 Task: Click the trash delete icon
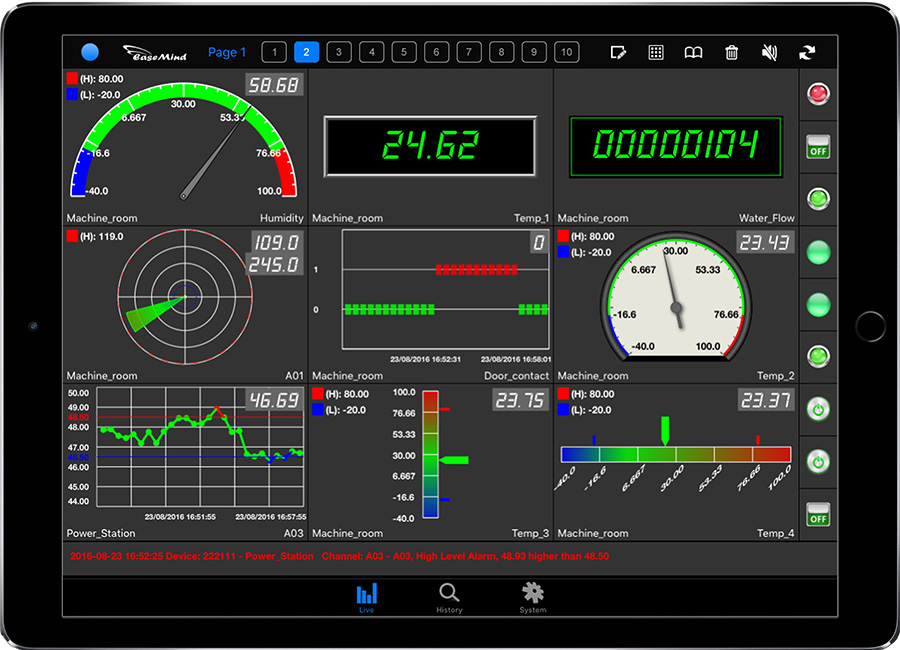pyautogui.click(x=732, y=53)
